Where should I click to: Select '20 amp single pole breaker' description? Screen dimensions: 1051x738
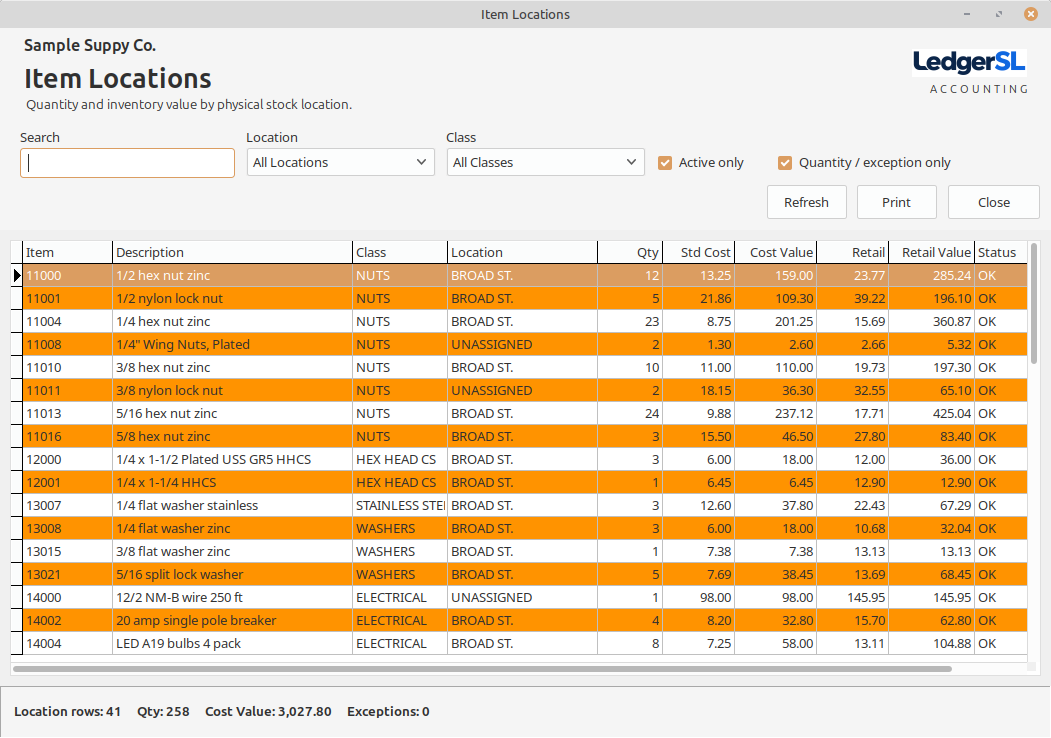233,621
